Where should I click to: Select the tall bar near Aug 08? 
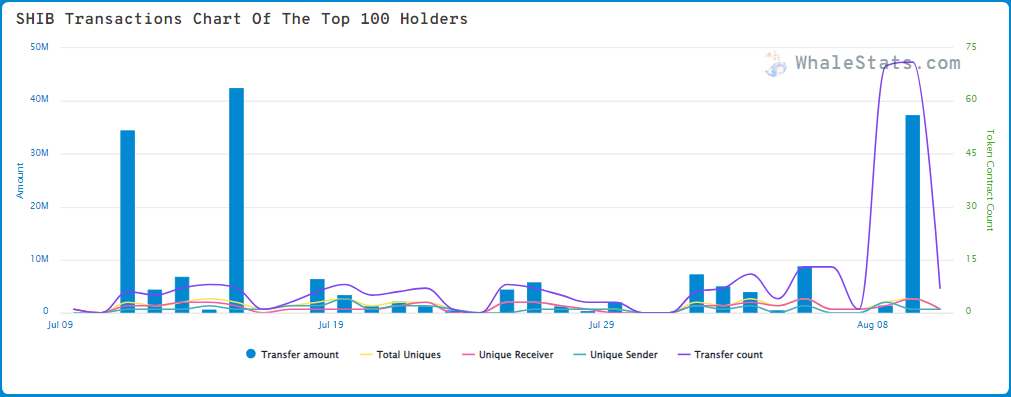(912, 214)
